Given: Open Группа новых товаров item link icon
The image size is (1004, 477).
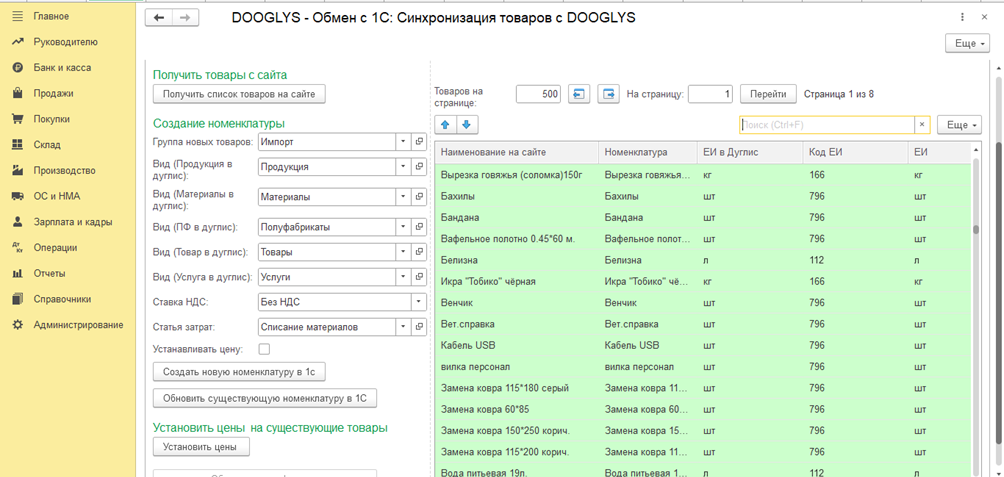Looking at the screenshot, I should [x=419, y=141].
